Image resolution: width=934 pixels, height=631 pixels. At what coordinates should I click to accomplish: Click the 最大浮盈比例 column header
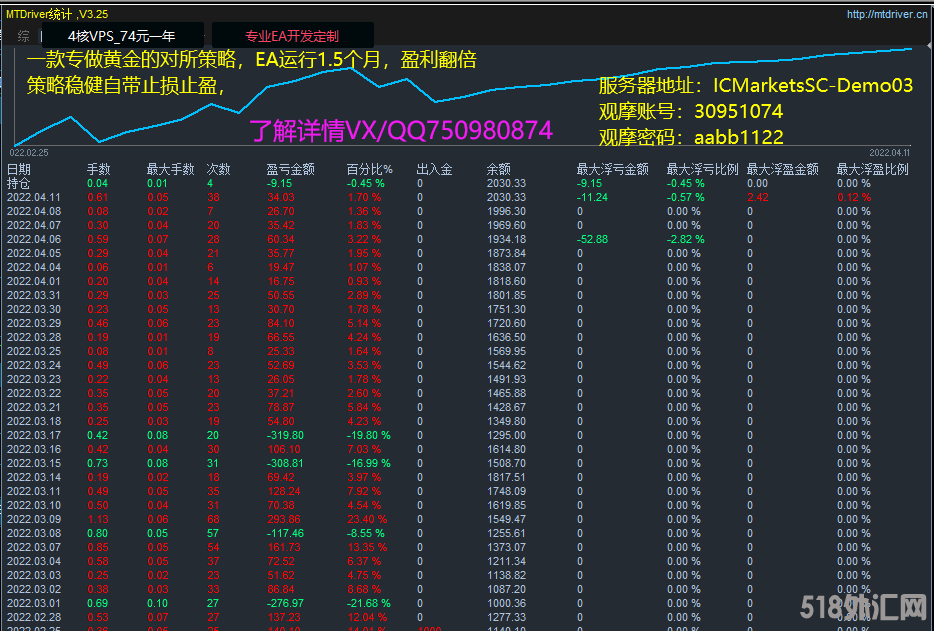click(872, 170)
